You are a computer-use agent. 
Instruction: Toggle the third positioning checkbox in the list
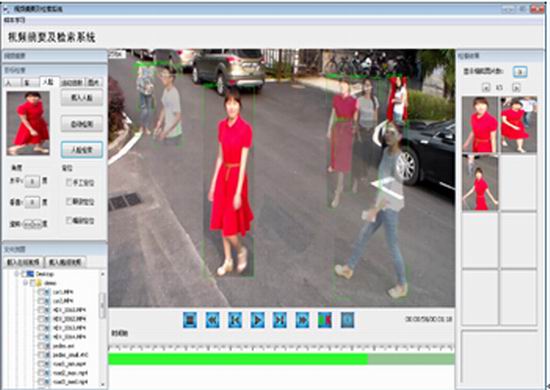click(x=69, y=220)
